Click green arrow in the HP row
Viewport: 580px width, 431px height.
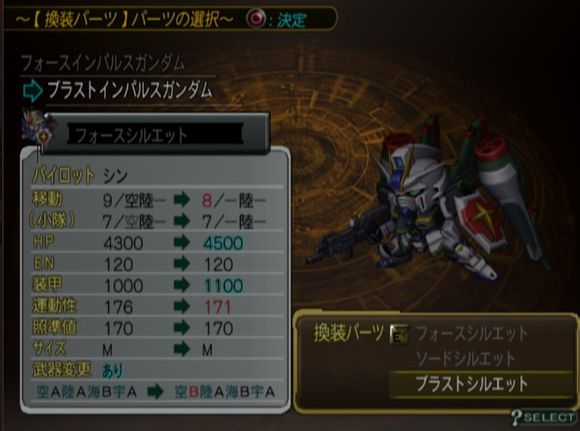coord(182,243)
